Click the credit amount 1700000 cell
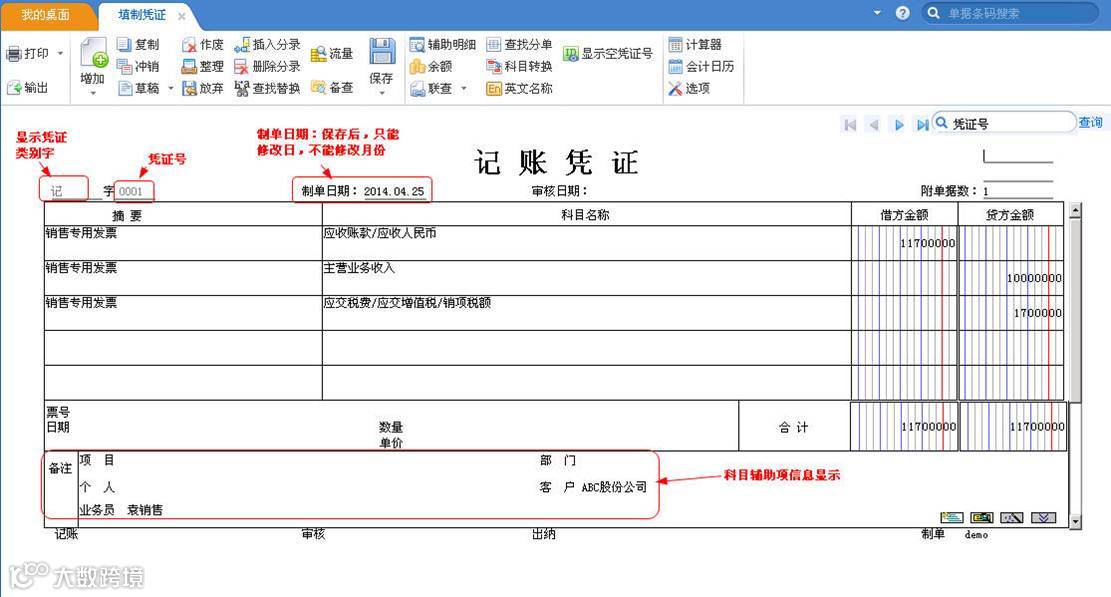Viewport: 1111px width, 597px height. click(1037, 313)
